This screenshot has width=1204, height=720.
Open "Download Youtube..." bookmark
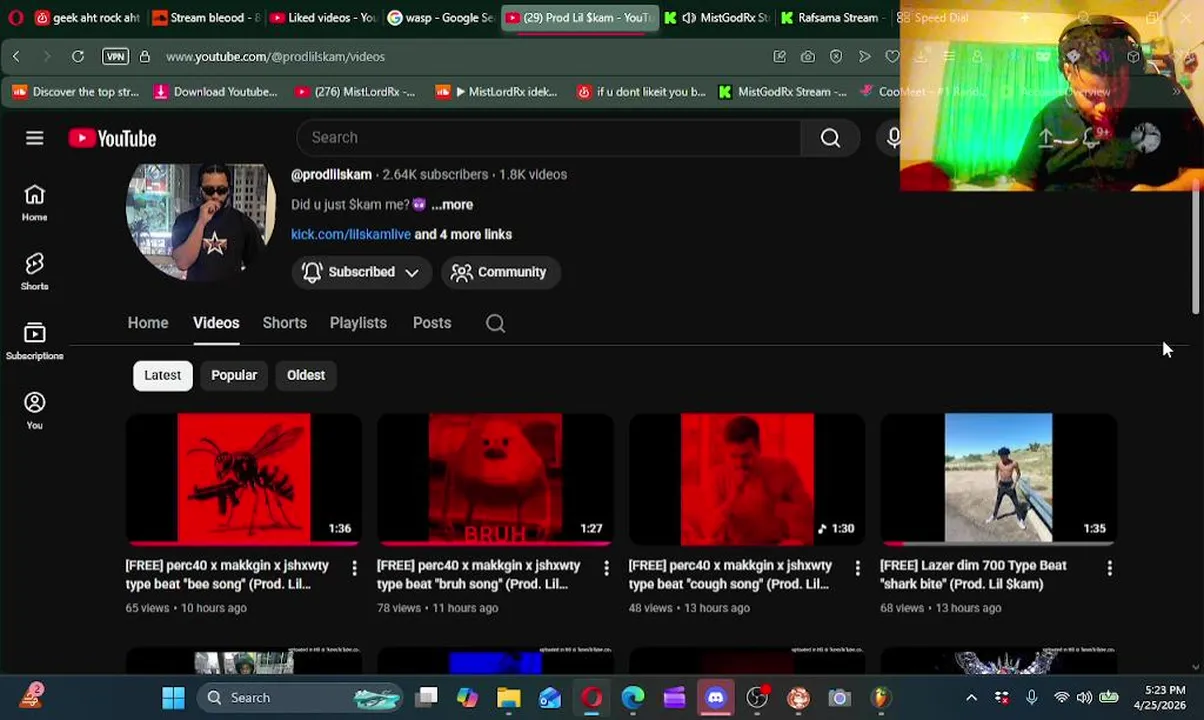(215, 92)
